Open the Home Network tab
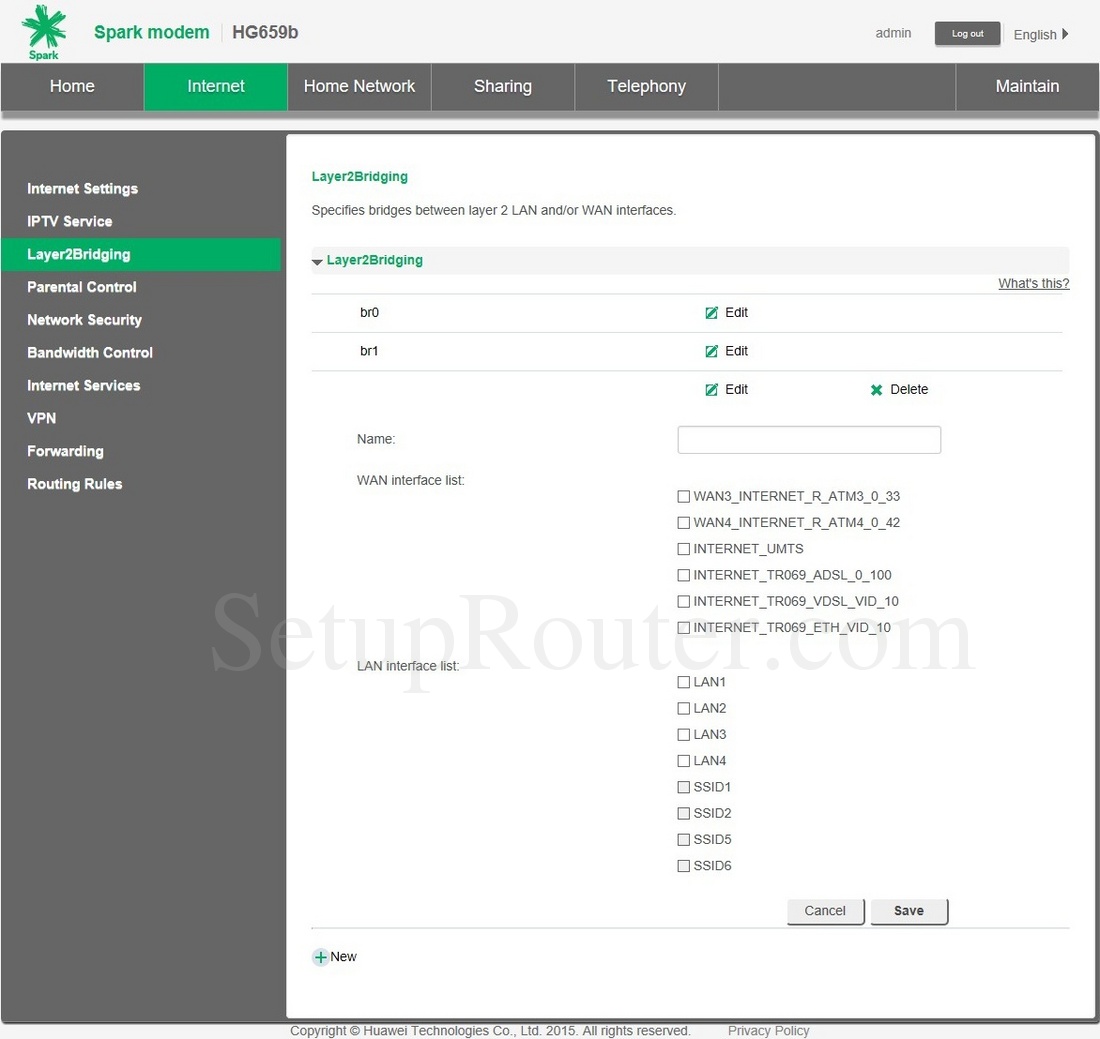Screen dimensions: 1100x1039 pyautogui.click(x=359, y=86)
